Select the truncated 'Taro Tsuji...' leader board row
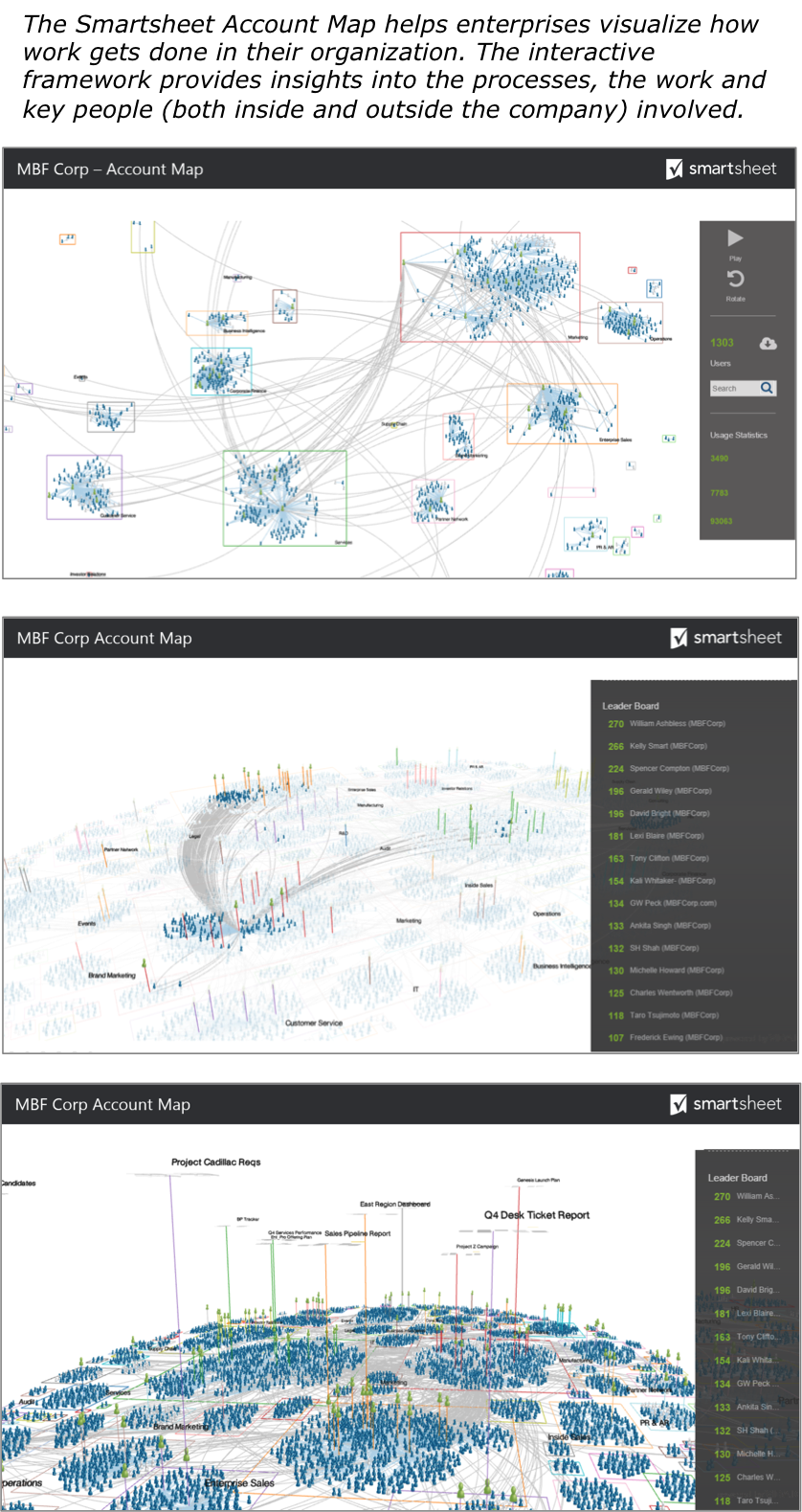The image size is (802, 1512). pyautogui.click(x=746, y=1501)
